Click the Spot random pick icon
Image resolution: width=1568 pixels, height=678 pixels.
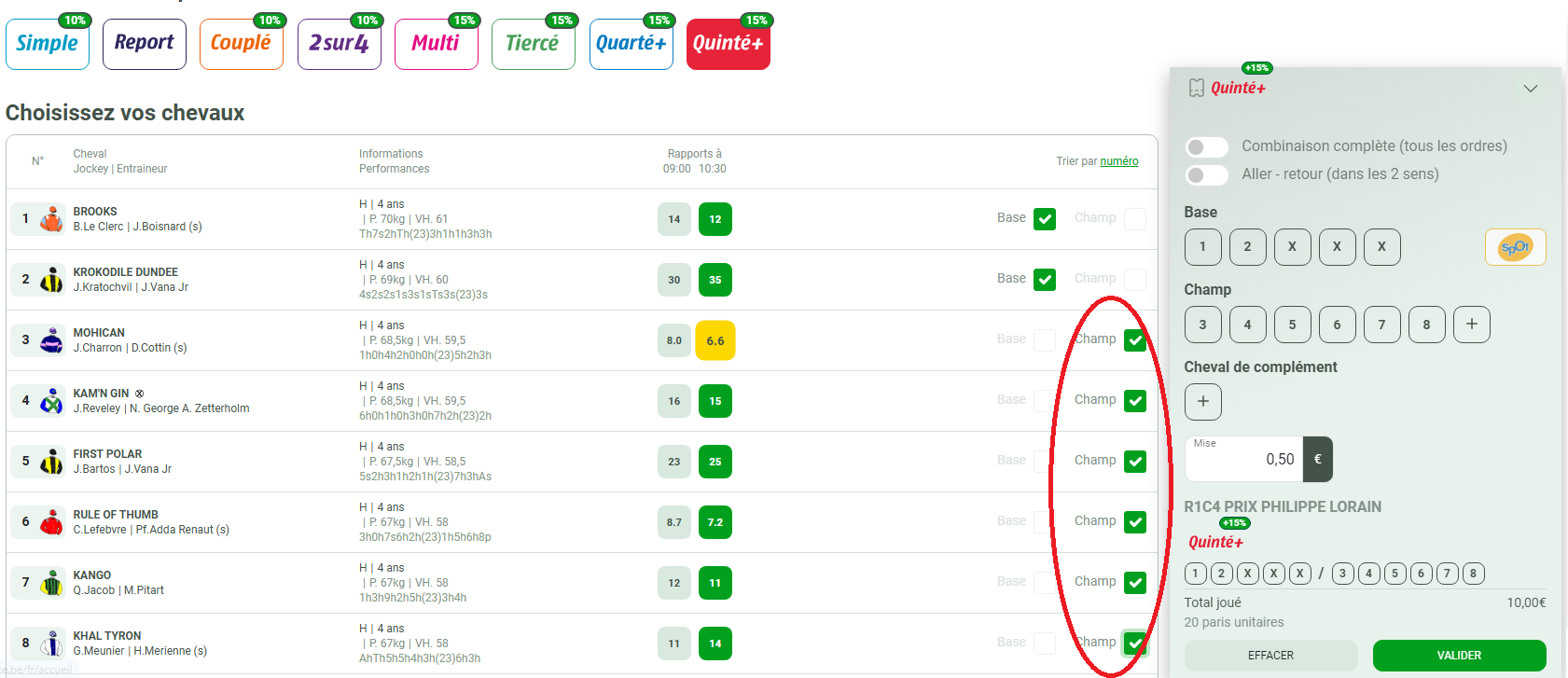[1514, 247]
